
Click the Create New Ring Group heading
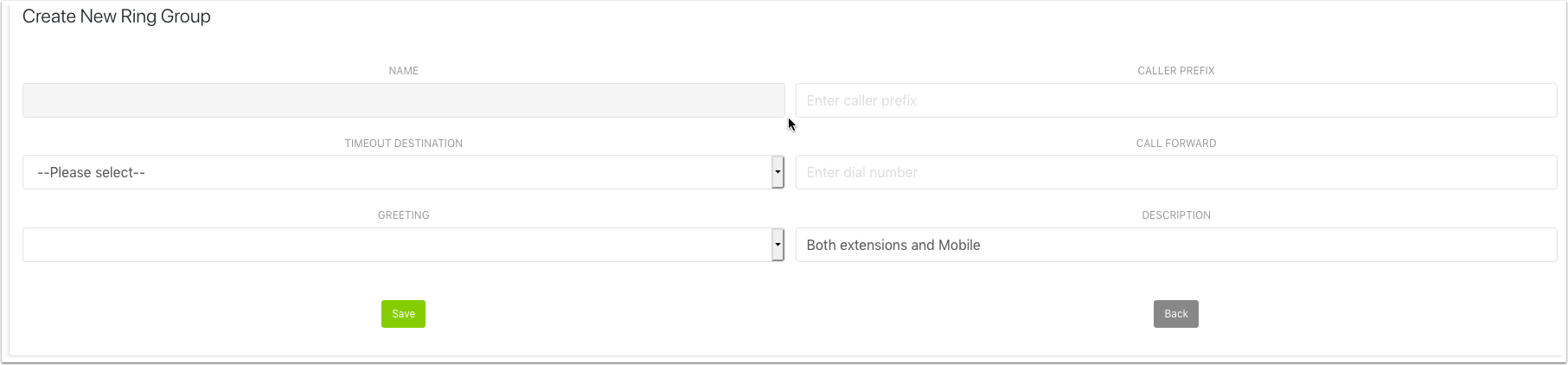point(117,16)
